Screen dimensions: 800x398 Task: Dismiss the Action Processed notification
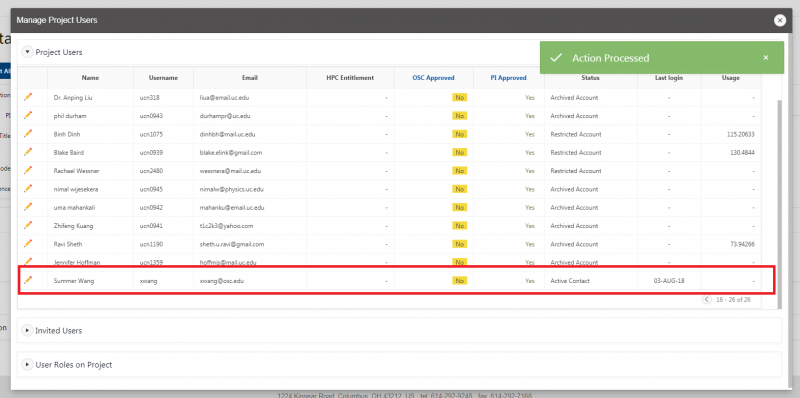765,58
